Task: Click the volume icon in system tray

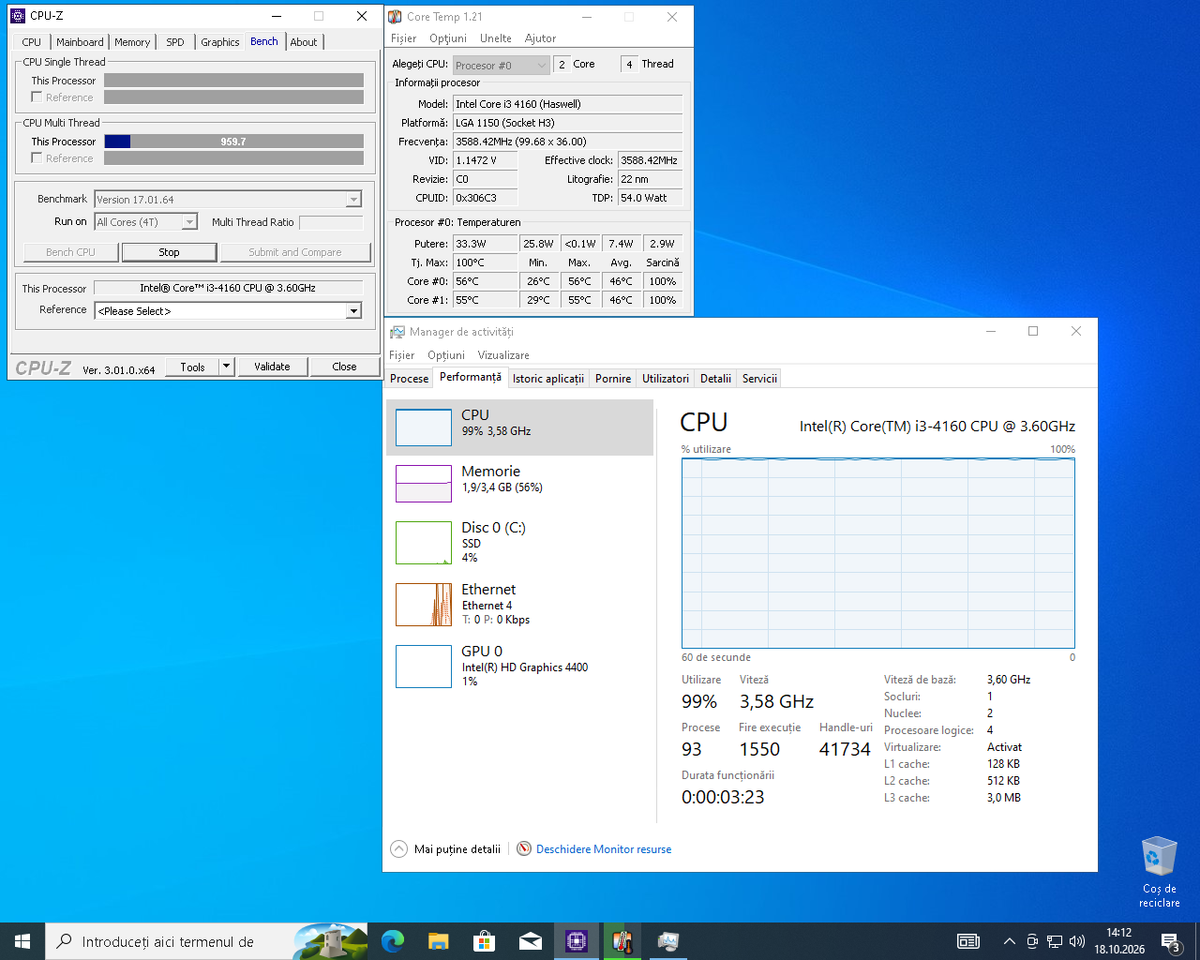Action: tap(1077, 941)
